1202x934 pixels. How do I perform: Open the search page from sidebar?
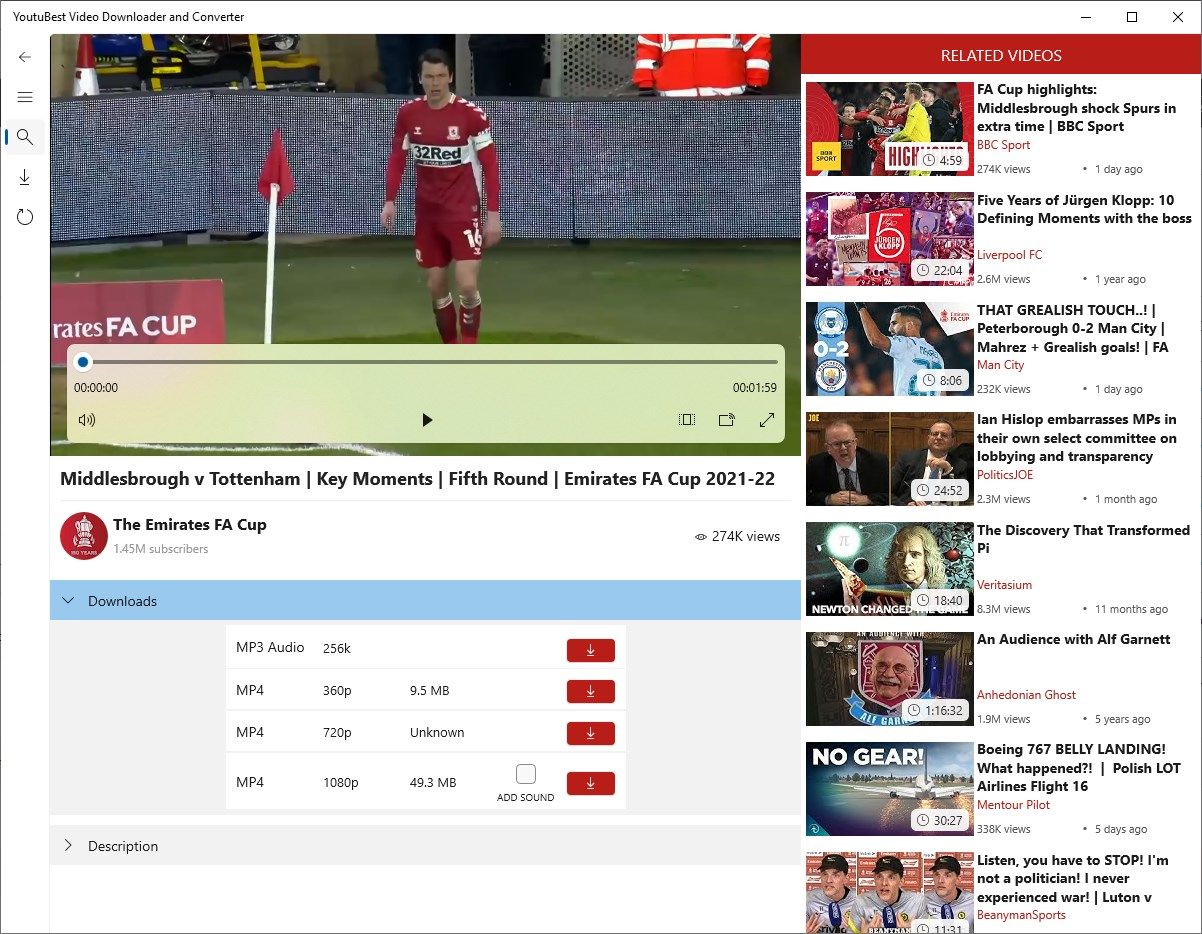pyautogui.click(x=25, y=137)
